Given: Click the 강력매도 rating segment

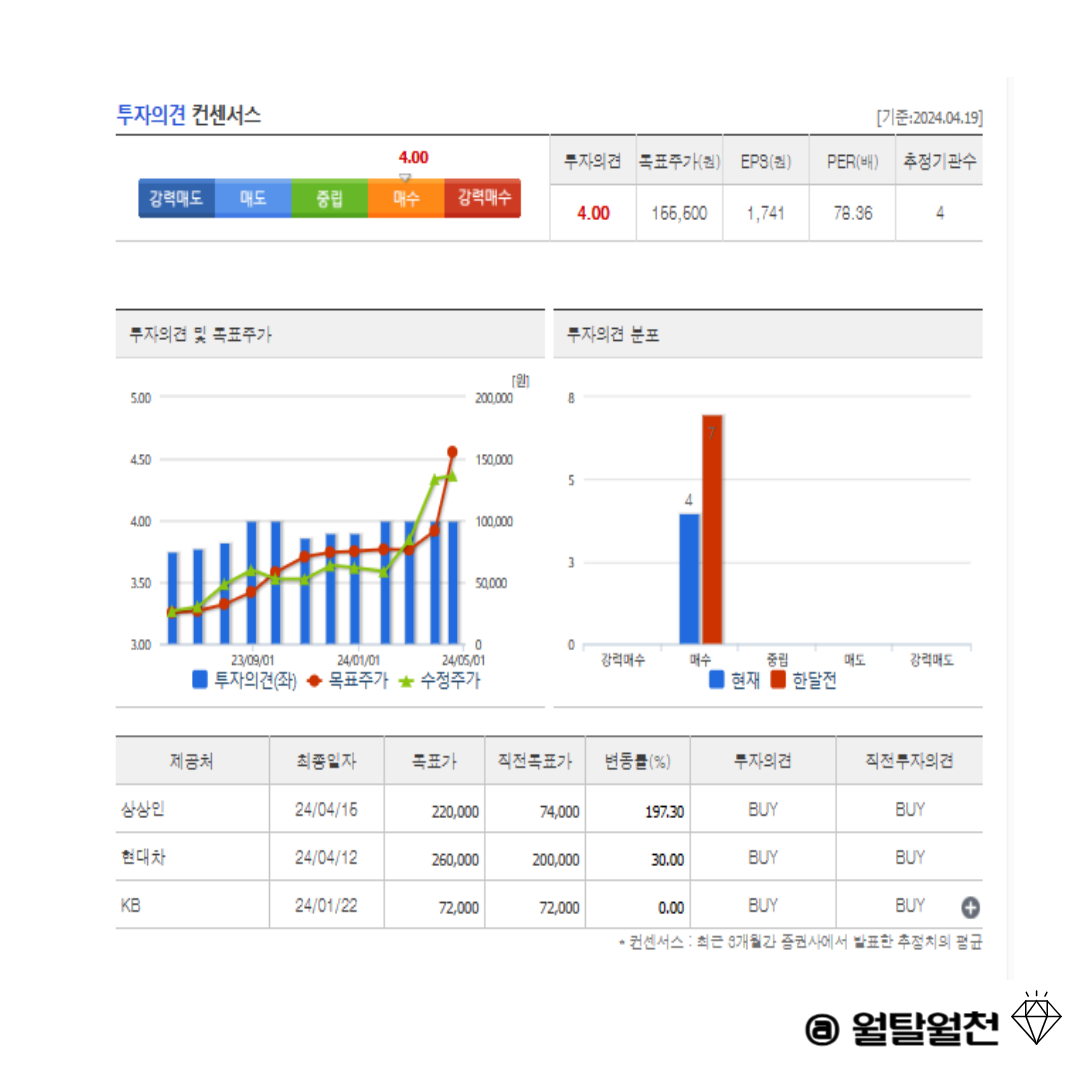Looking at the screenshot, I should [176, 199].
